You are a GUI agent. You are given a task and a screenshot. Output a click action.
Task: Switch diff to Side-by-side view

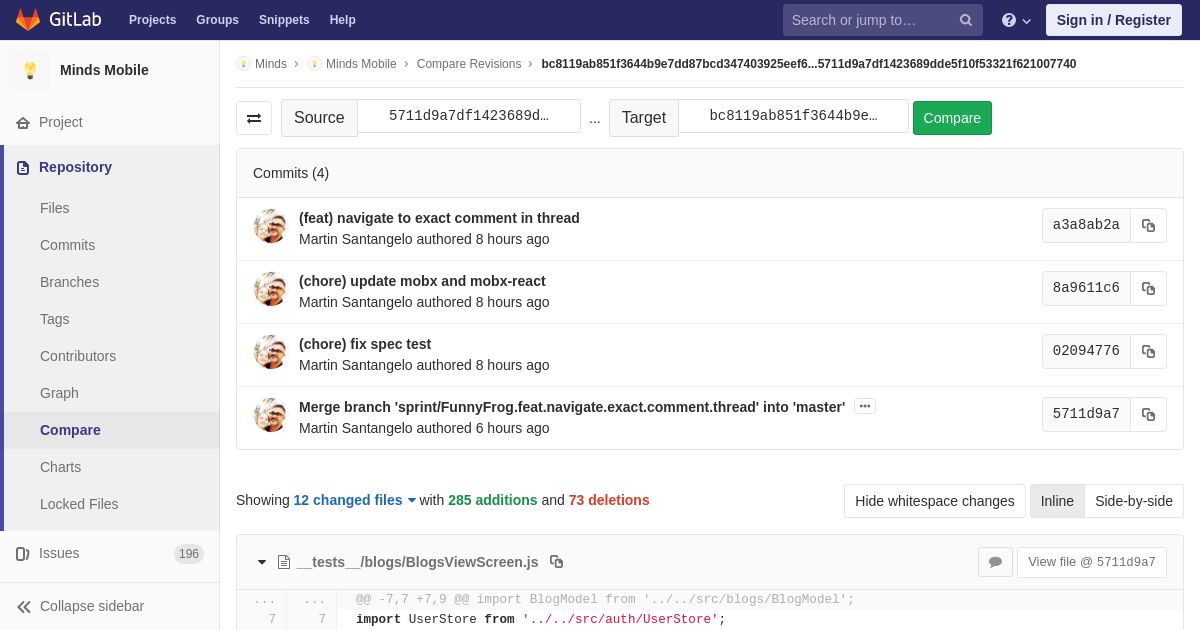coord(1134,501)
